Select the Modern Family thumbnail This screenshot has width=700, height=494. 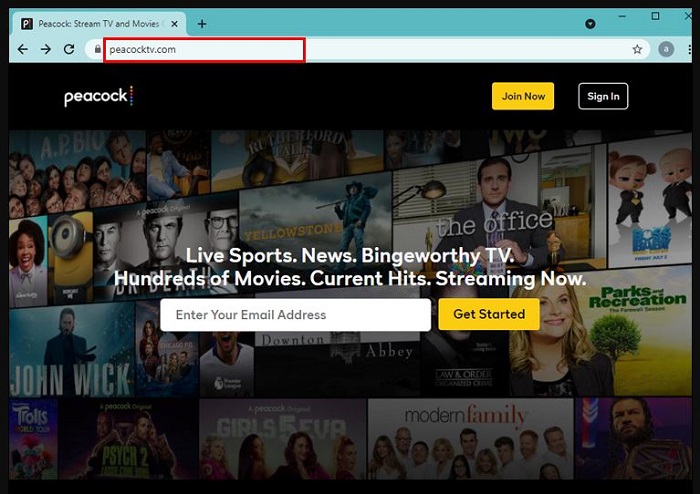point(470,439)
